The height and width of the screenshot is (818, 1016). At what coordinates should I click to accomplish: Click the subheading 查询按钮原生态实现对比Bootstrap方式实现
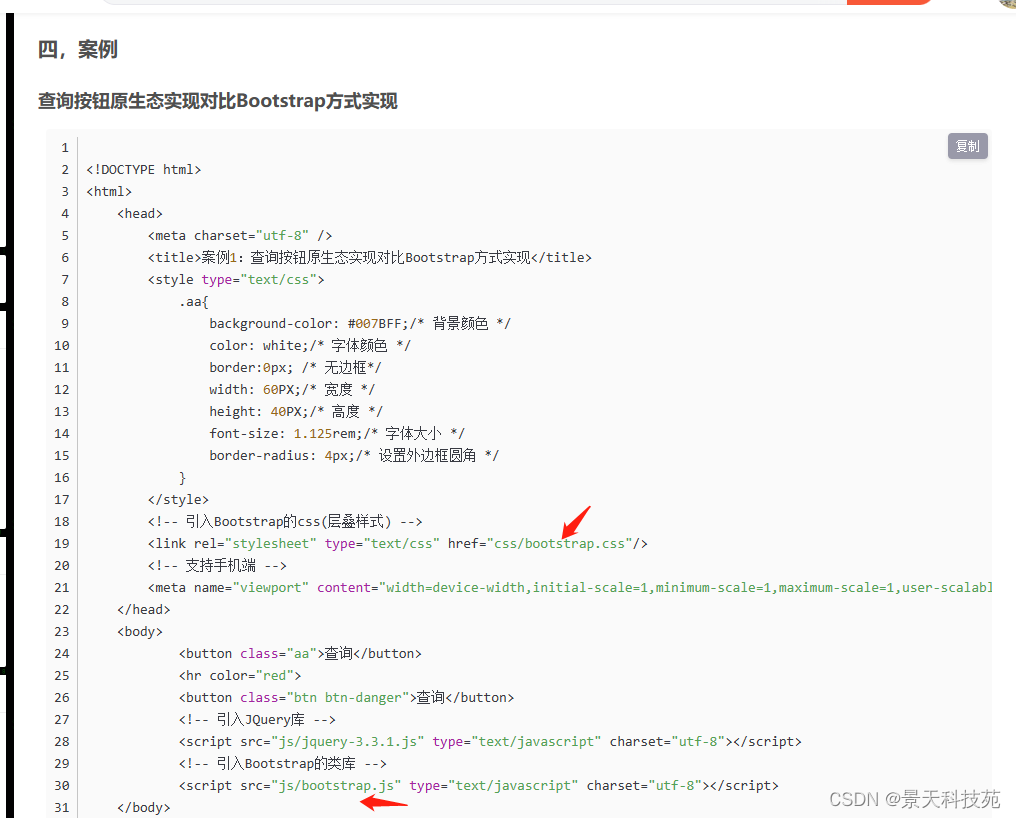coord(218,101)
